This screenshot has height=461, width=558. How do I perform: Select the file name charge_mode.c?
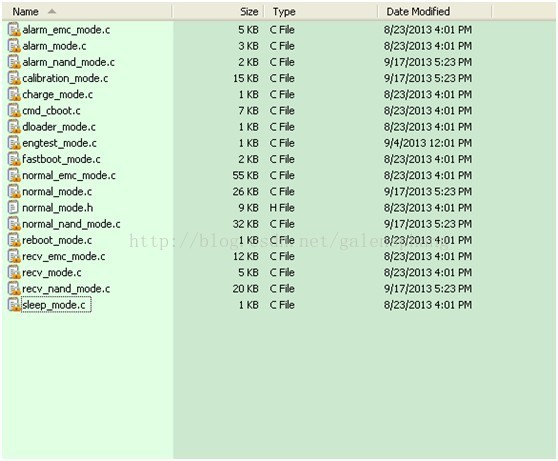coord(57,95)
